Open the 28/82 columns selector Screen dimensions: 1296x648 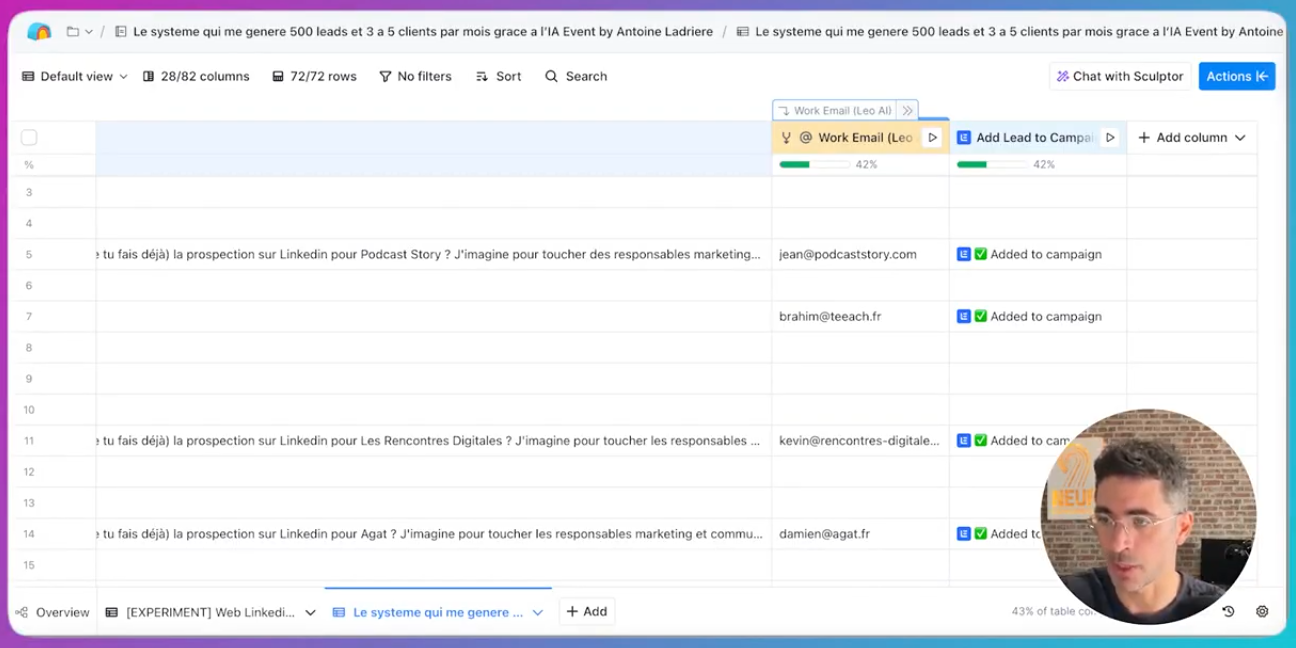[x=196, y=76]
